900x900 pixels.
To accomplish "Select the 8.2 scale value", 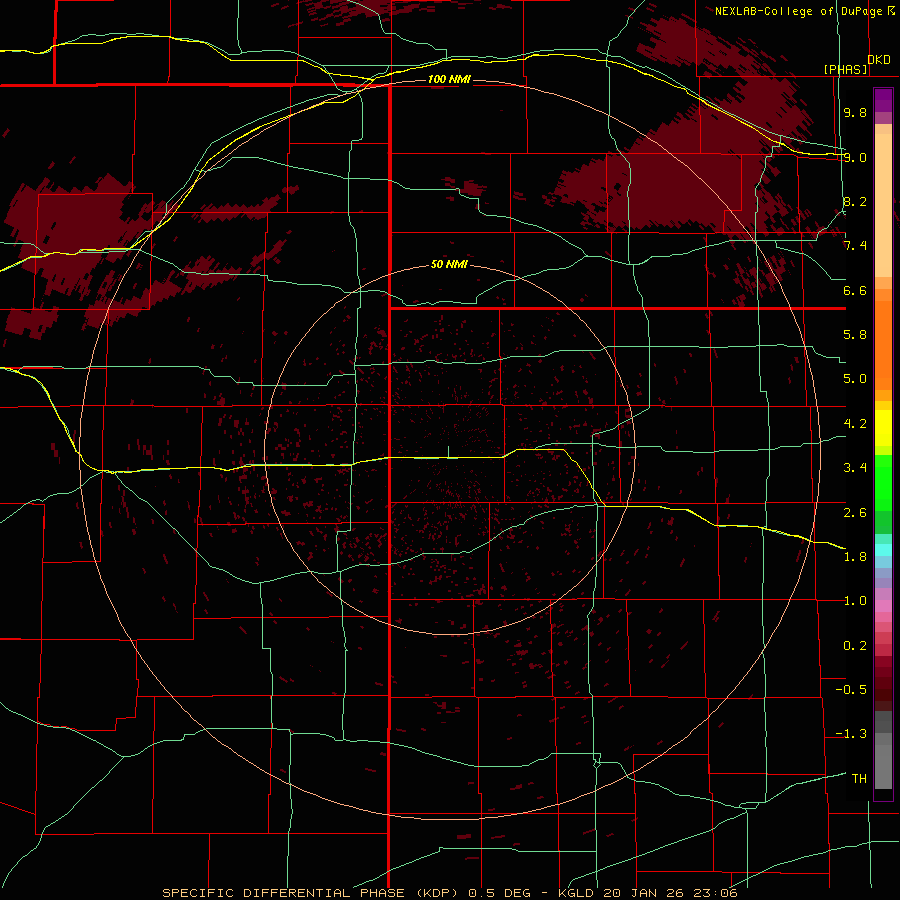I will (855, 201).
